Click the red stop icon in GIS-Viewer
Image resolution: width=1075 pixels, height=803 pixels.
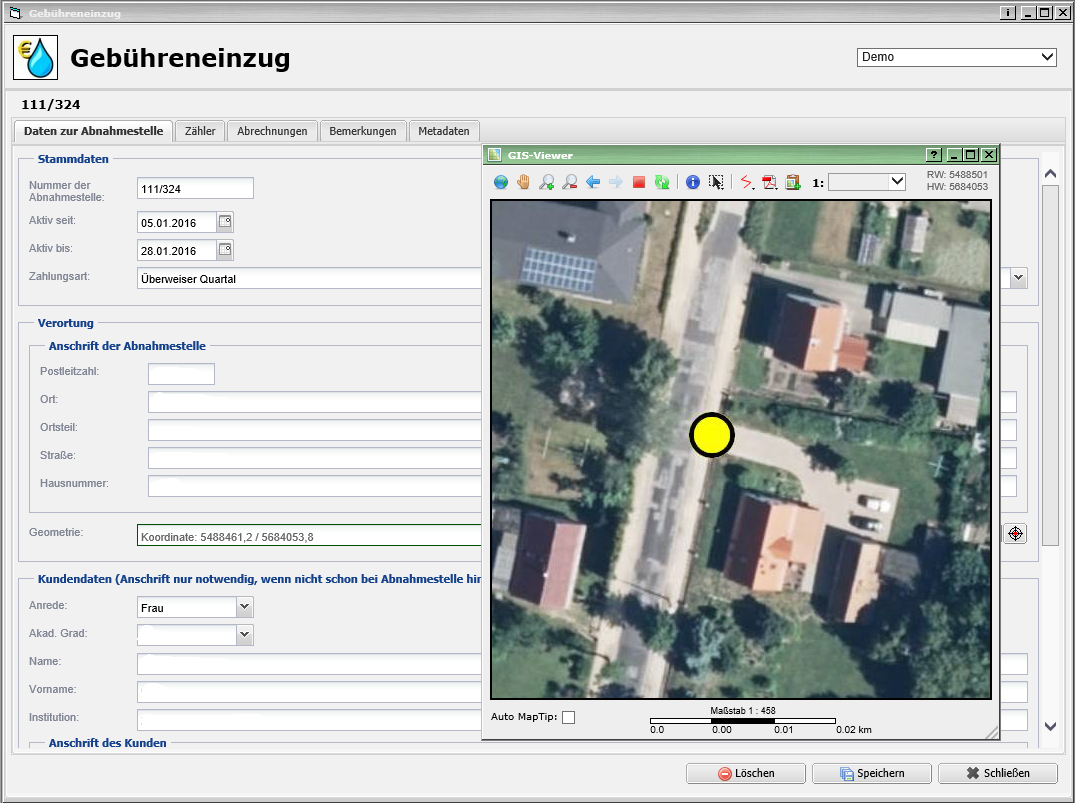pyautogui.click(x=639, y=182)
